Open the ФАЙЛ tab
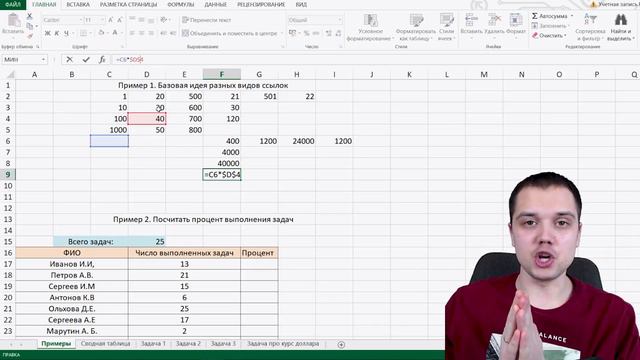This screenshot has height=360, width=640. coord(13,4)
